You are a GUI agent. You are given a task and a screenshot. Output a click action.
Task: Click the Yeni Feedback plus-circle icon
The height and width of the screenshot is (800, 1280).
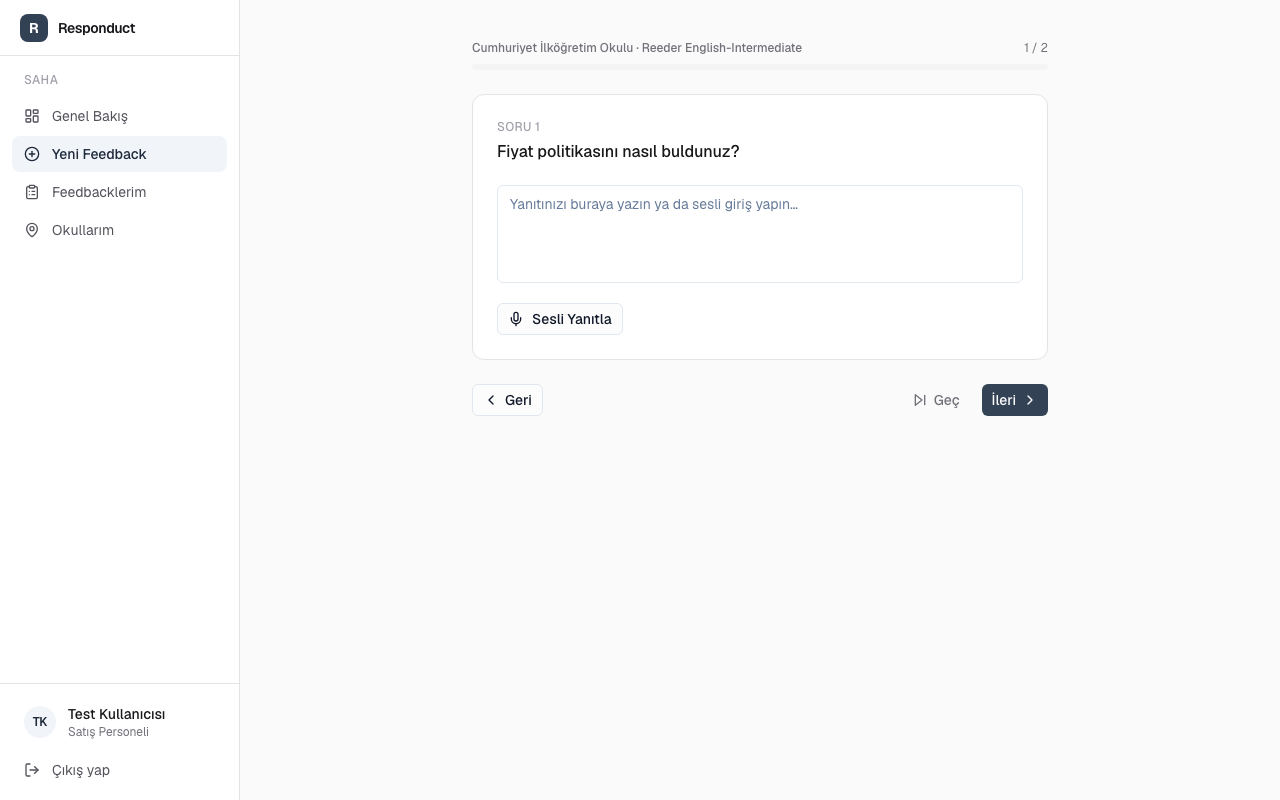32,154
